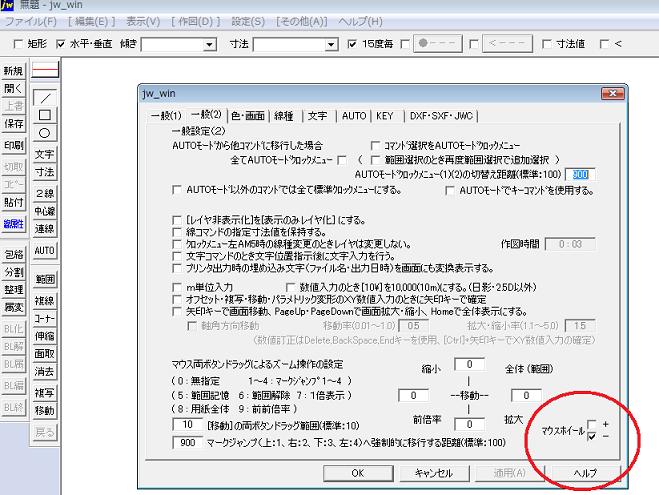659x495 pixels.
Task: Click the red line attribute bar
Action: tap(45, 70)
